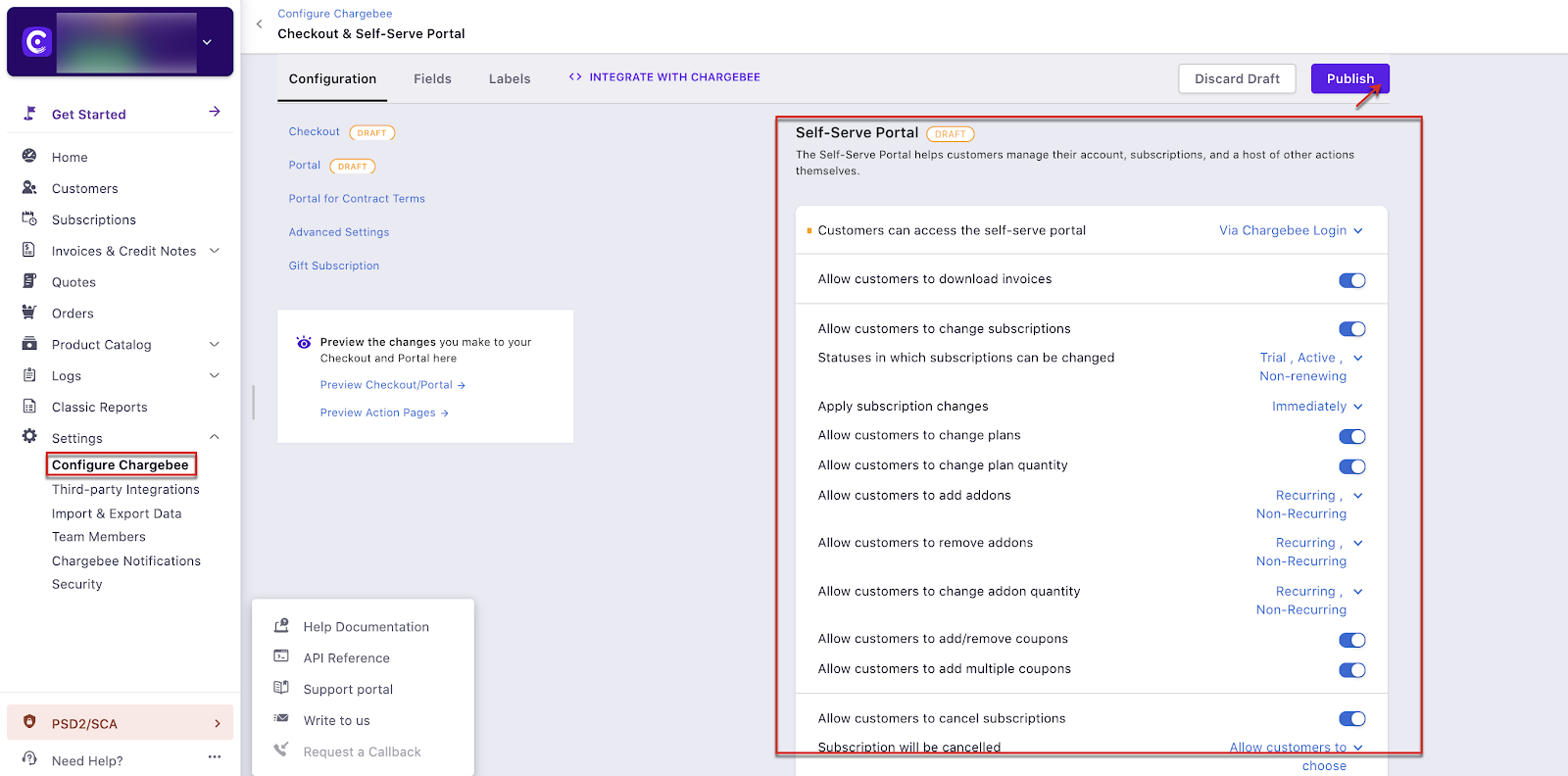Click the Request a Callback phone icon
Viewport: 1568px width, 776px height.
coord(281,751)
